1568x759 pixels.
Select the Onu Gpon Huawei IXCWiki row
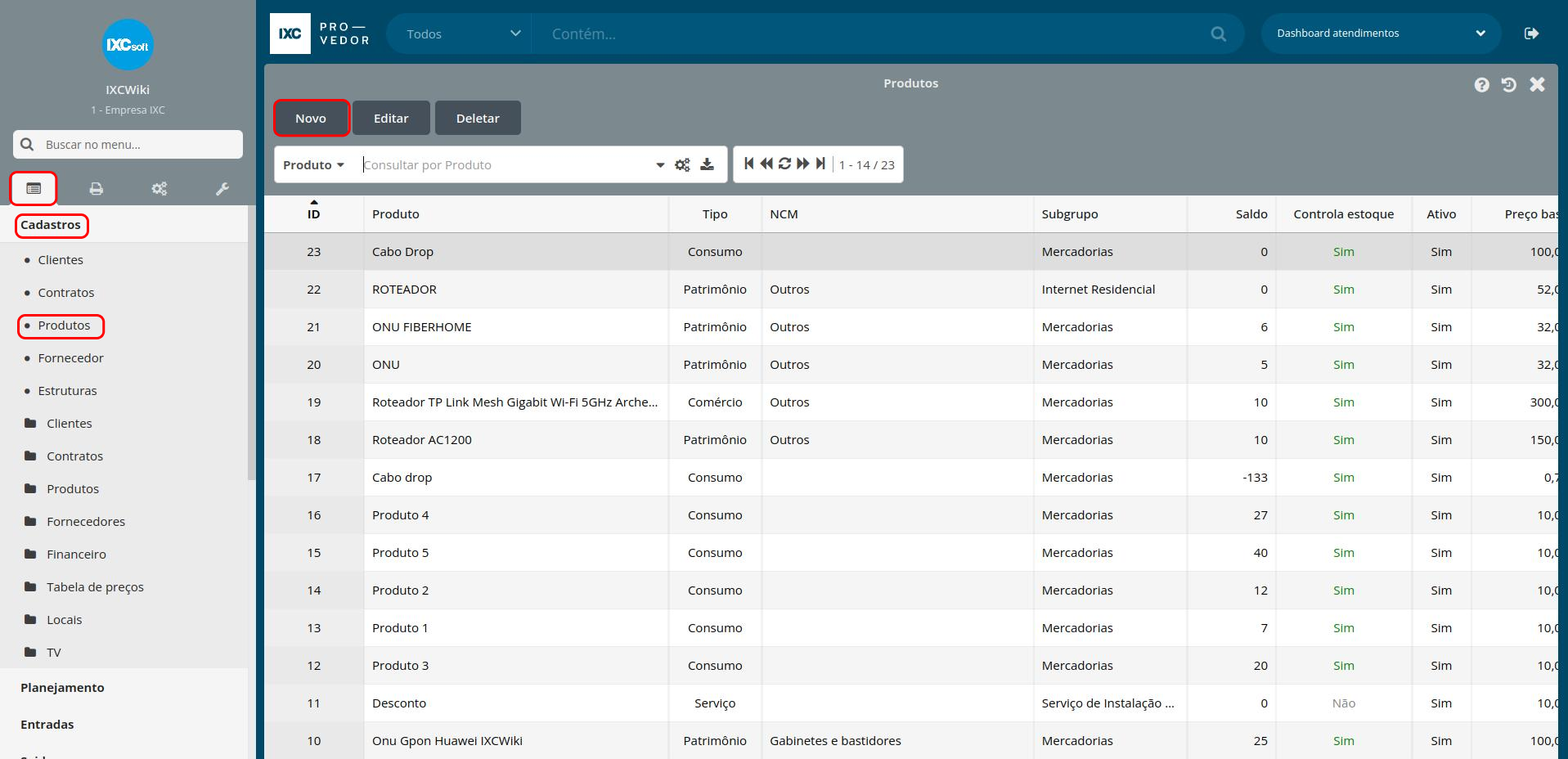click(911, 741)
